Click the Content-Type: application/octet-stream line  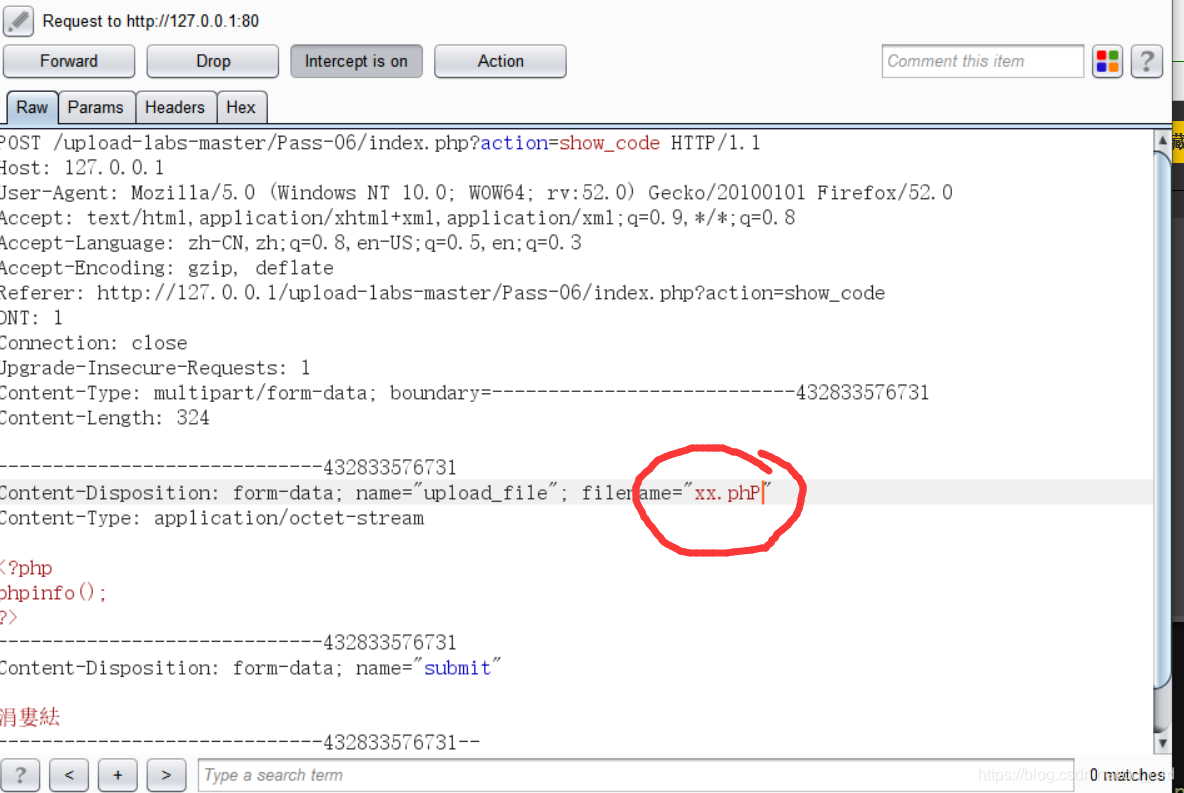(x=212, y=518)
